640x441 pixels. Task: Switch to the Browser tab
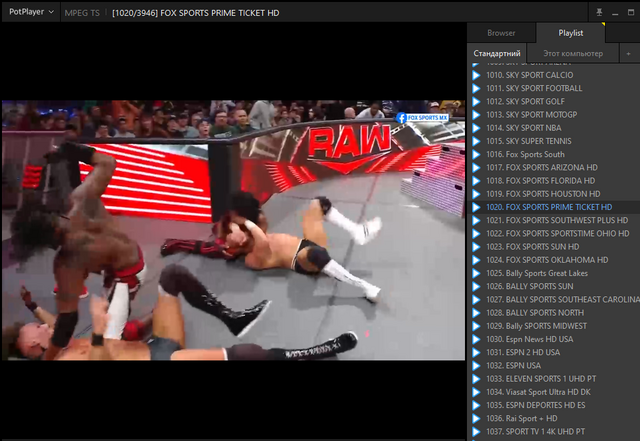pyautogui.click(x=501, y=33)
